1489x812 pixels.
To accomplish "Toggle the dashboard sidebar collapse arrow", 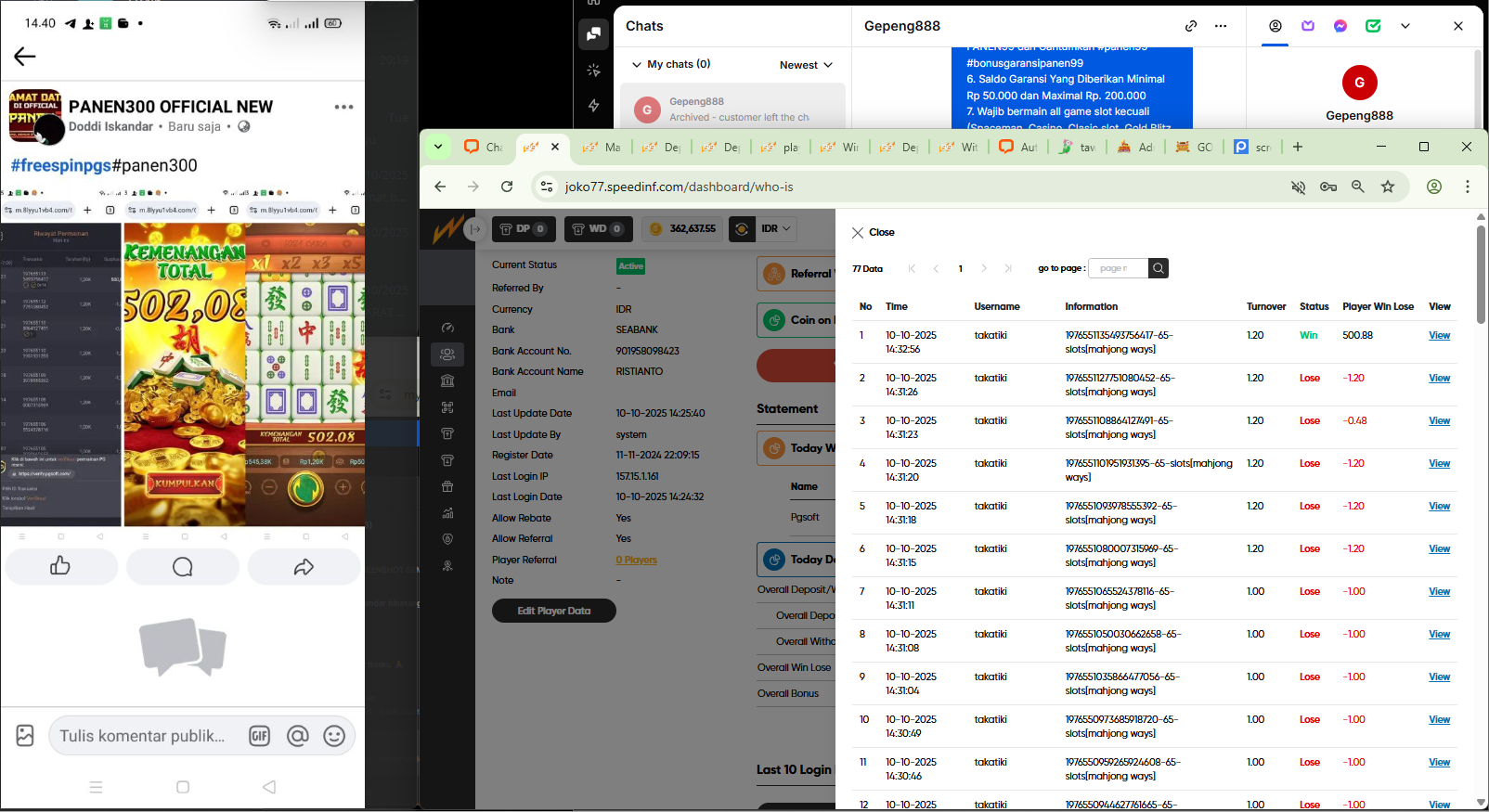I will (x=475, y=229).
